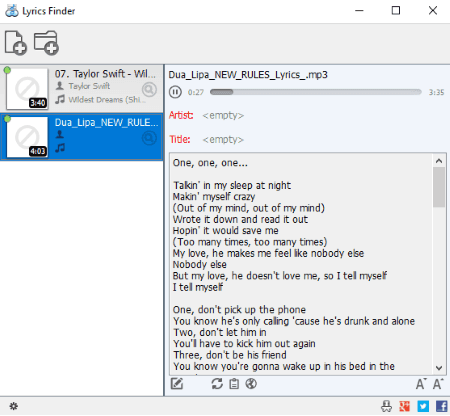450x416 pixels.
Task: Click the refresh lyrics icon
Action: tap(217, 384)
